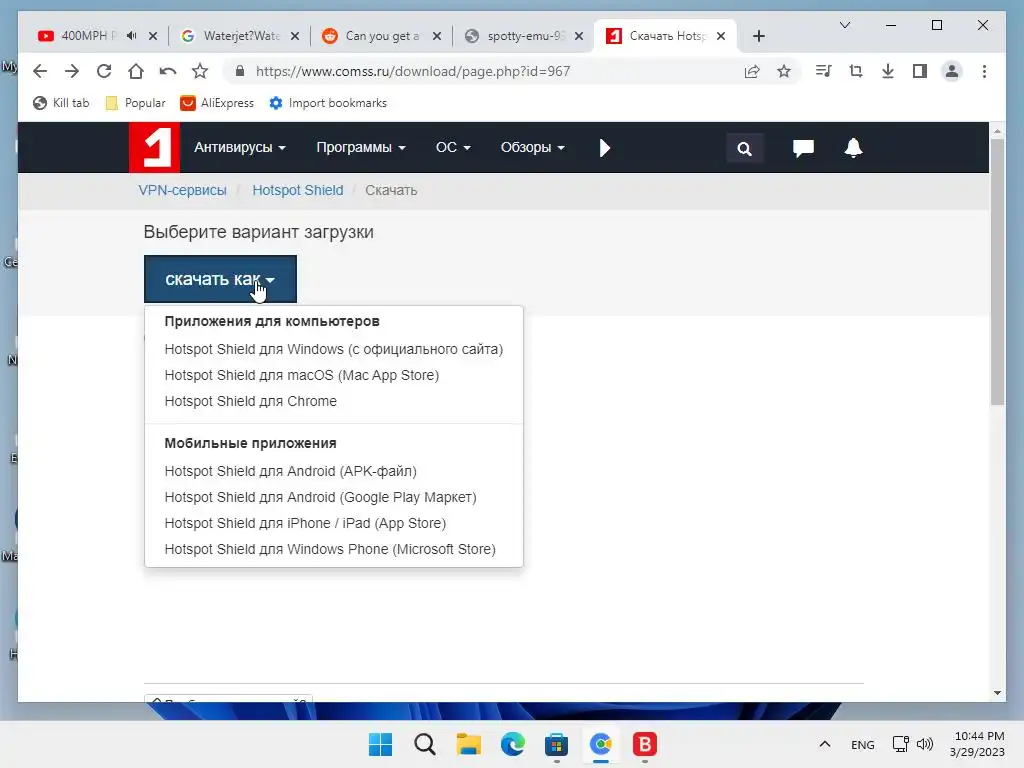Open the AliExpress bookmark
1024x768 pixels.
click(x=217, y=103)
